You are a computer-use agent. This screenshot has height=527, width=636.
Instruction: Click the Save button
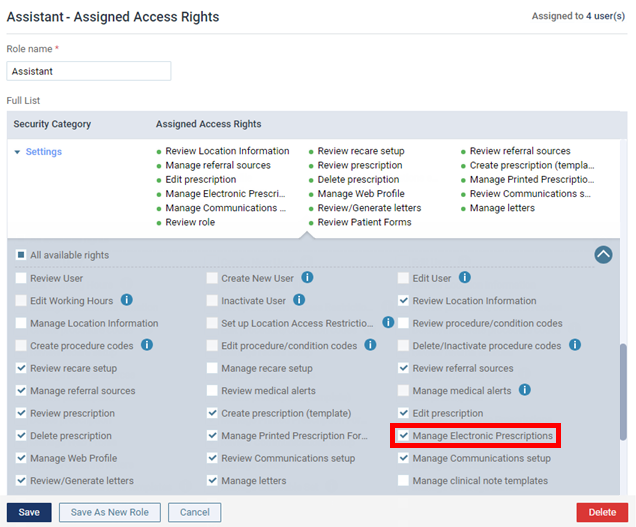coord(29,512)
